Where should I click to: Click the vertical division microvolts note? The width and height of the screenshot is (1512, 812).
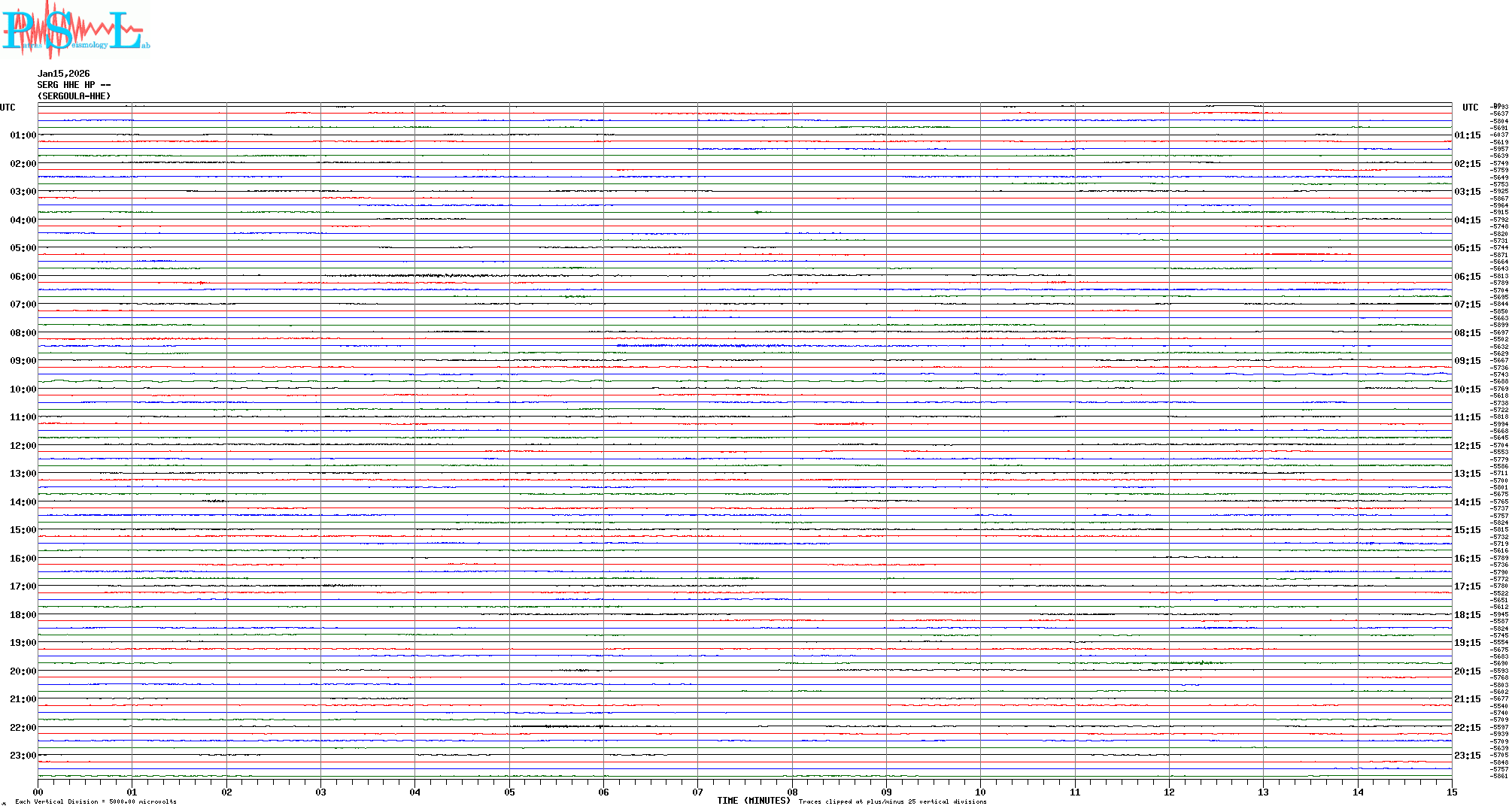pyautogui.click(x=96, y=801)
